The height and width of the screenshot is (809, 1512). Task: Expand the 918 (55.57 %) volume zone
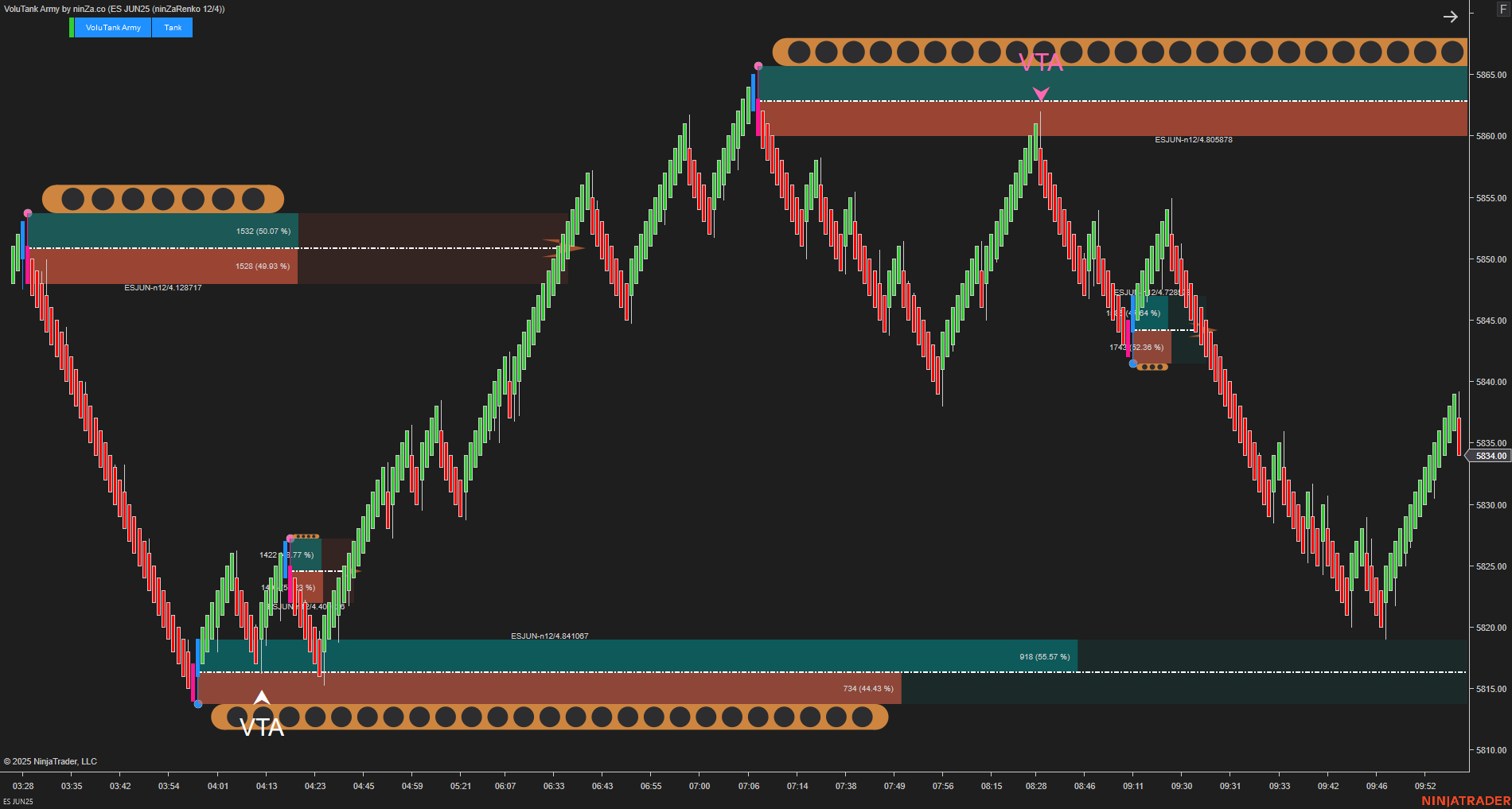click(x=1045, y=656)
